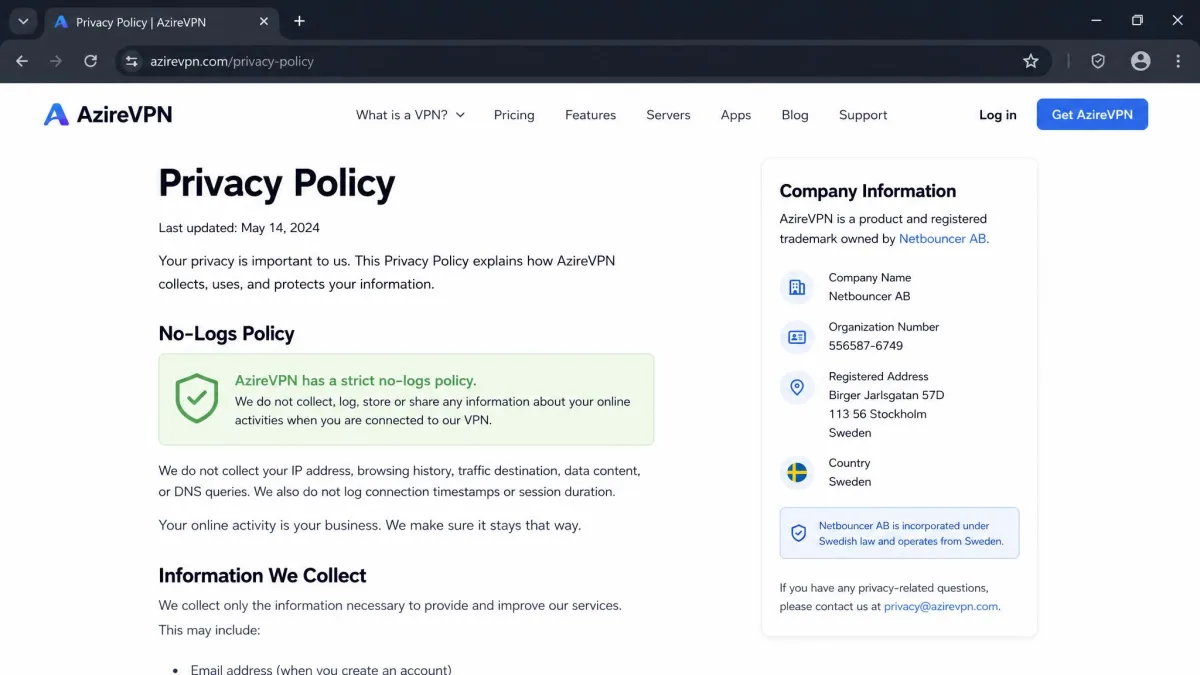The width and height of the screenshot is (1200, 675).
Task: Select Support in the top navigation
Action: pyautogui.click(x=863, y=115)
